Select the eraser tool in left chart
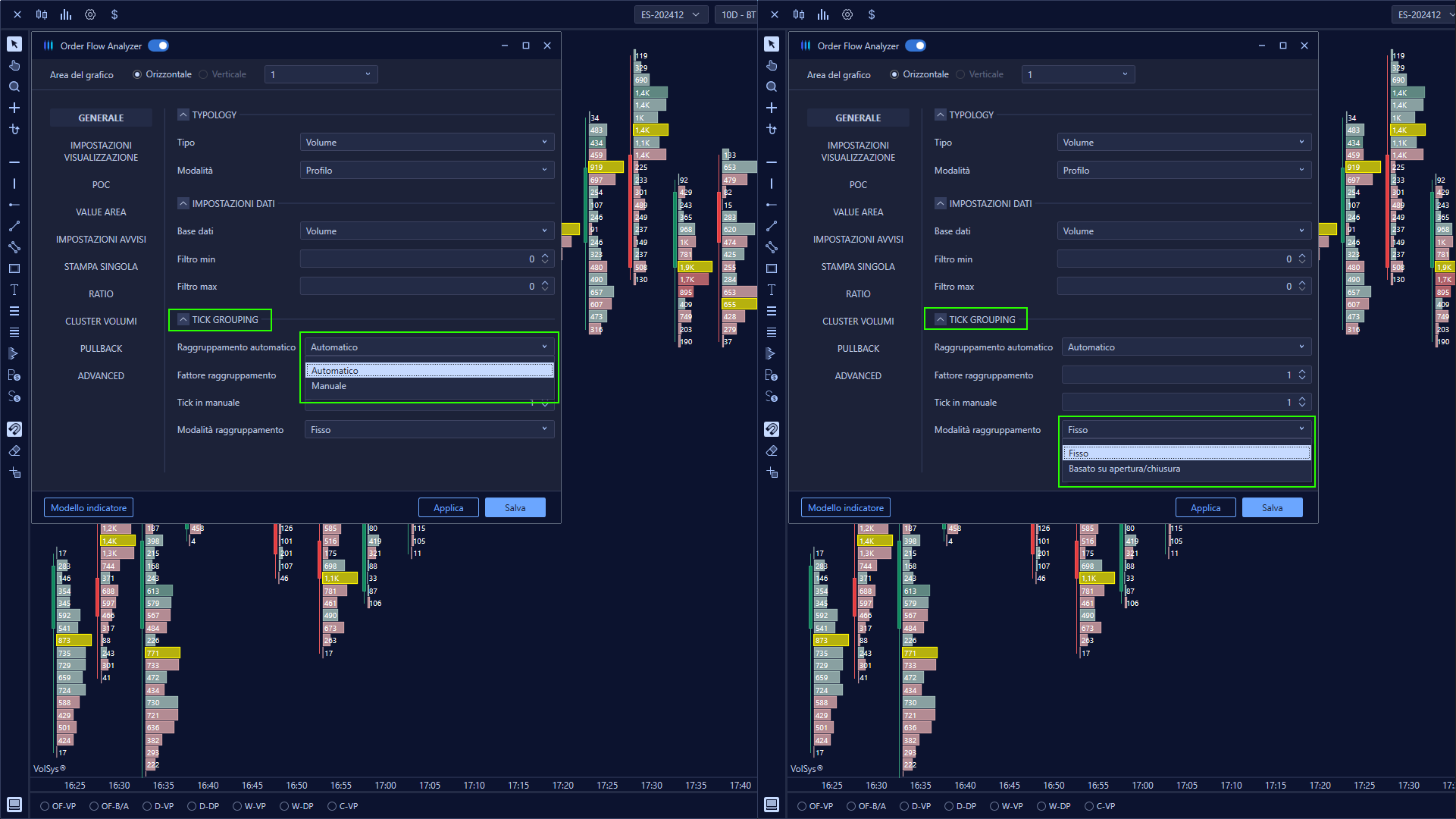Image resolution: width=1456 pixels, height=819 pixels. (x=14, y=450)
